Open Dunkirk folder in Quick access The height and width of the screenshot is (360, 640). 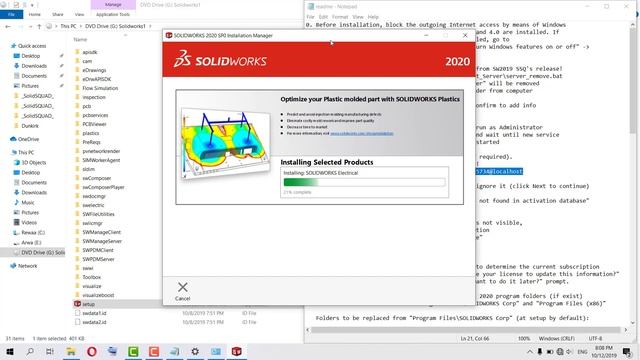point(30,126)
